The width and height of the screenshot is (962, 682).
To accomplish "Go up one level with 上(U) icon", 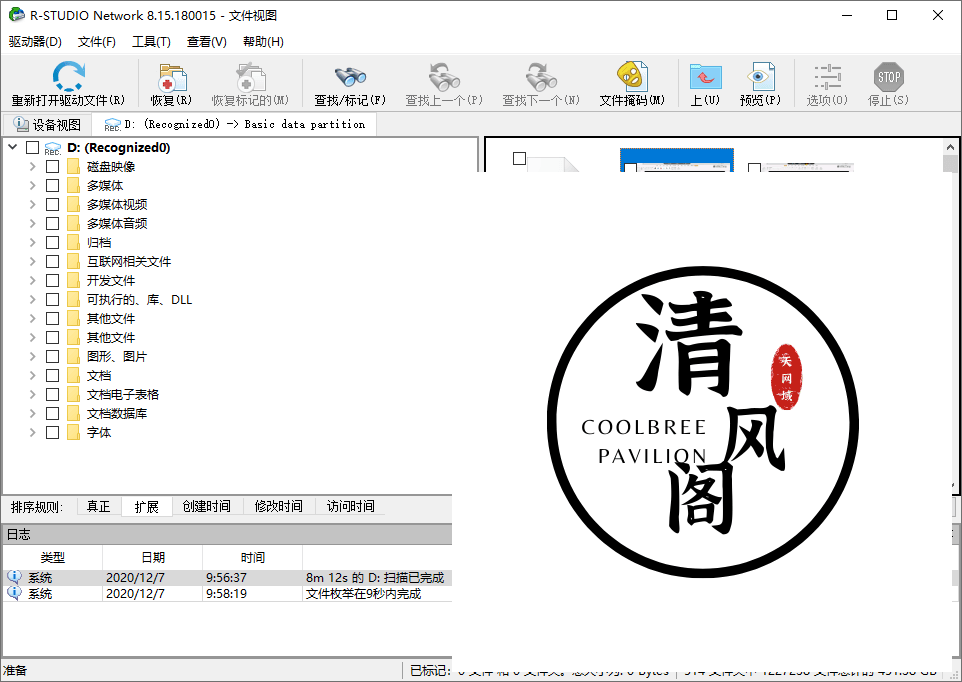I will tap(705, 77).
